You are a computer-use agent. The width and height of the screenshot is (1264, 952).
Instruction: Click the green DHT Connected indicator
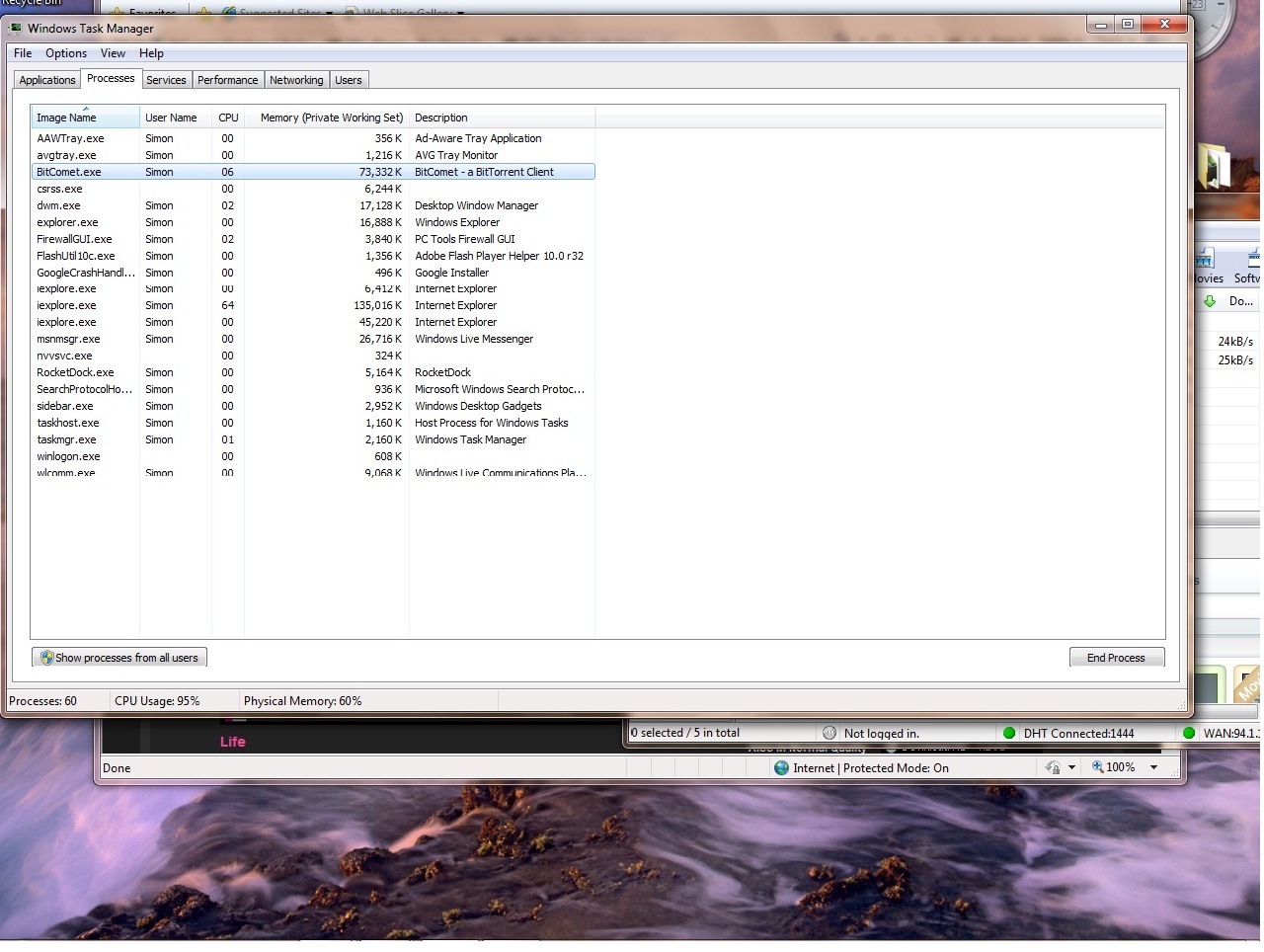click(1009, 733)
